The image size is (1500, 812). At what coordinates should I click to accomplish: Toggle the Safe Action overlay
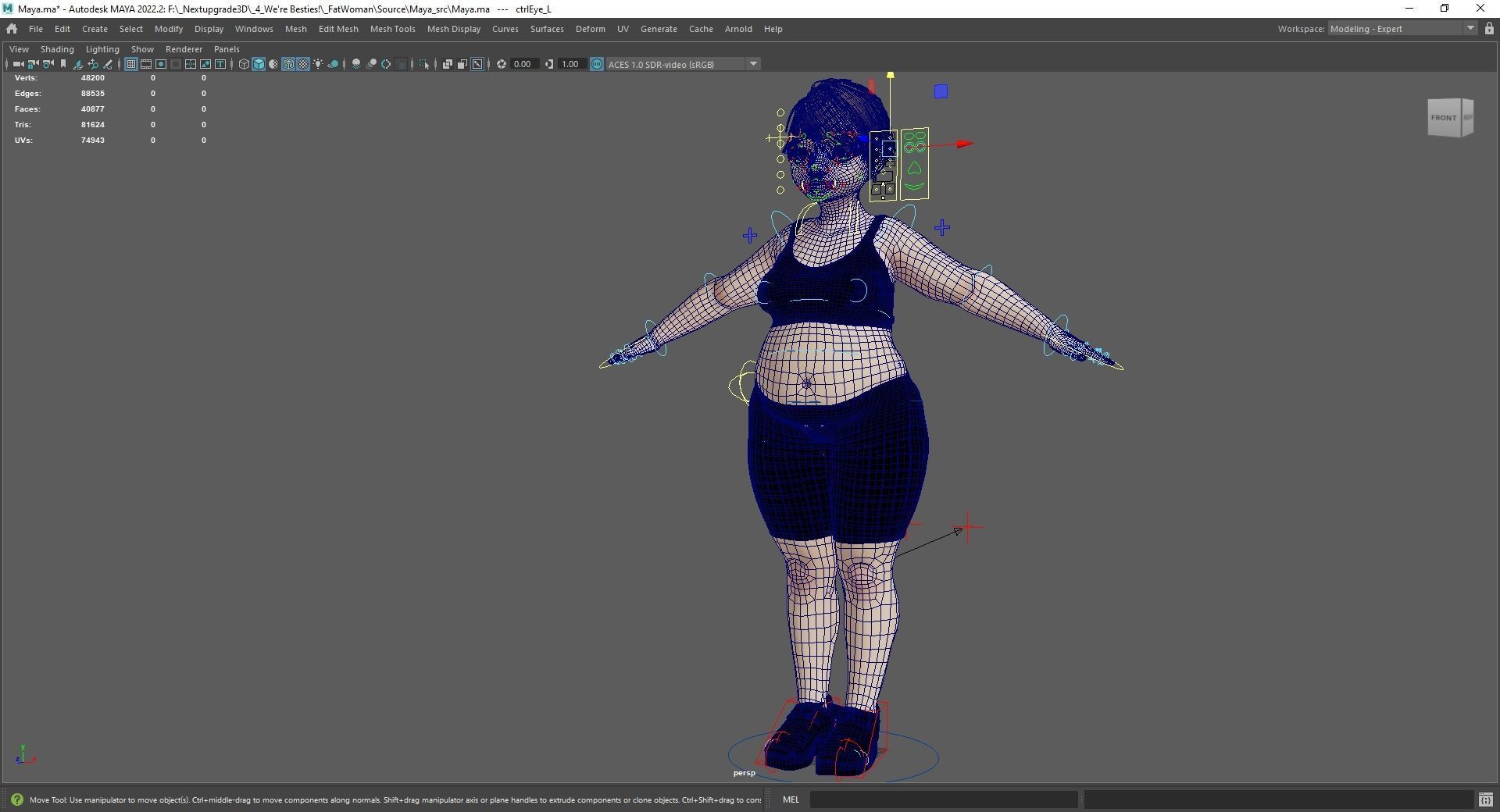pos(205,64)
